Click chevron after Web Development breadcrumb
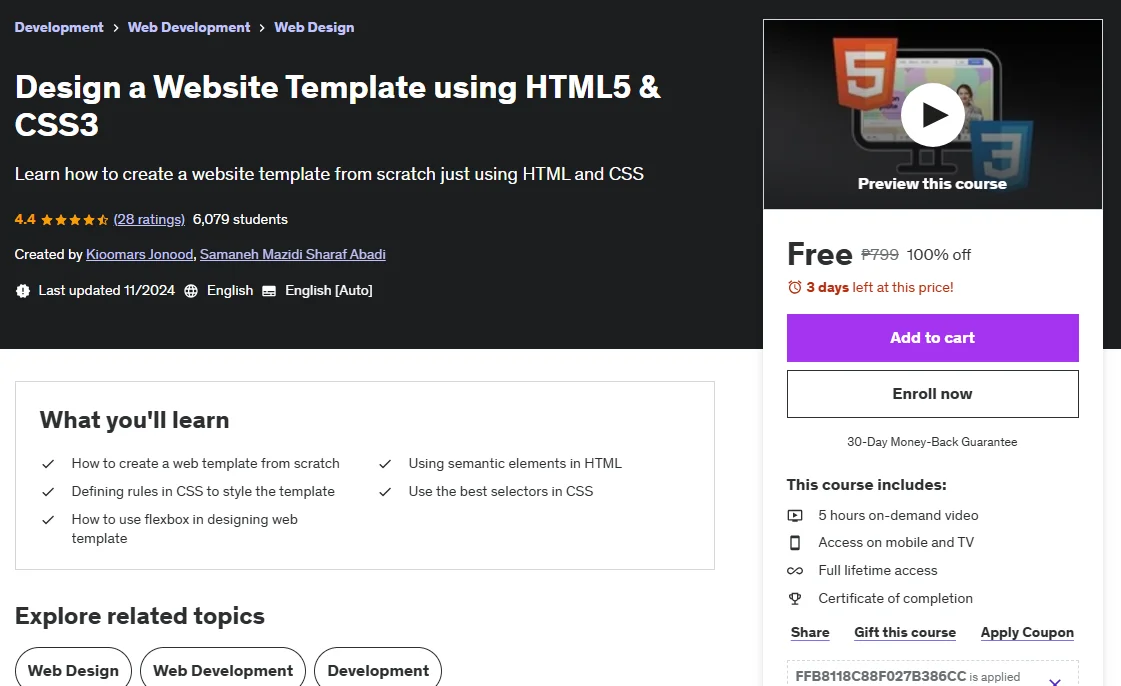The width and height of the screenshot is (1121, 686). pyautogui.click(x=262, y=28)
